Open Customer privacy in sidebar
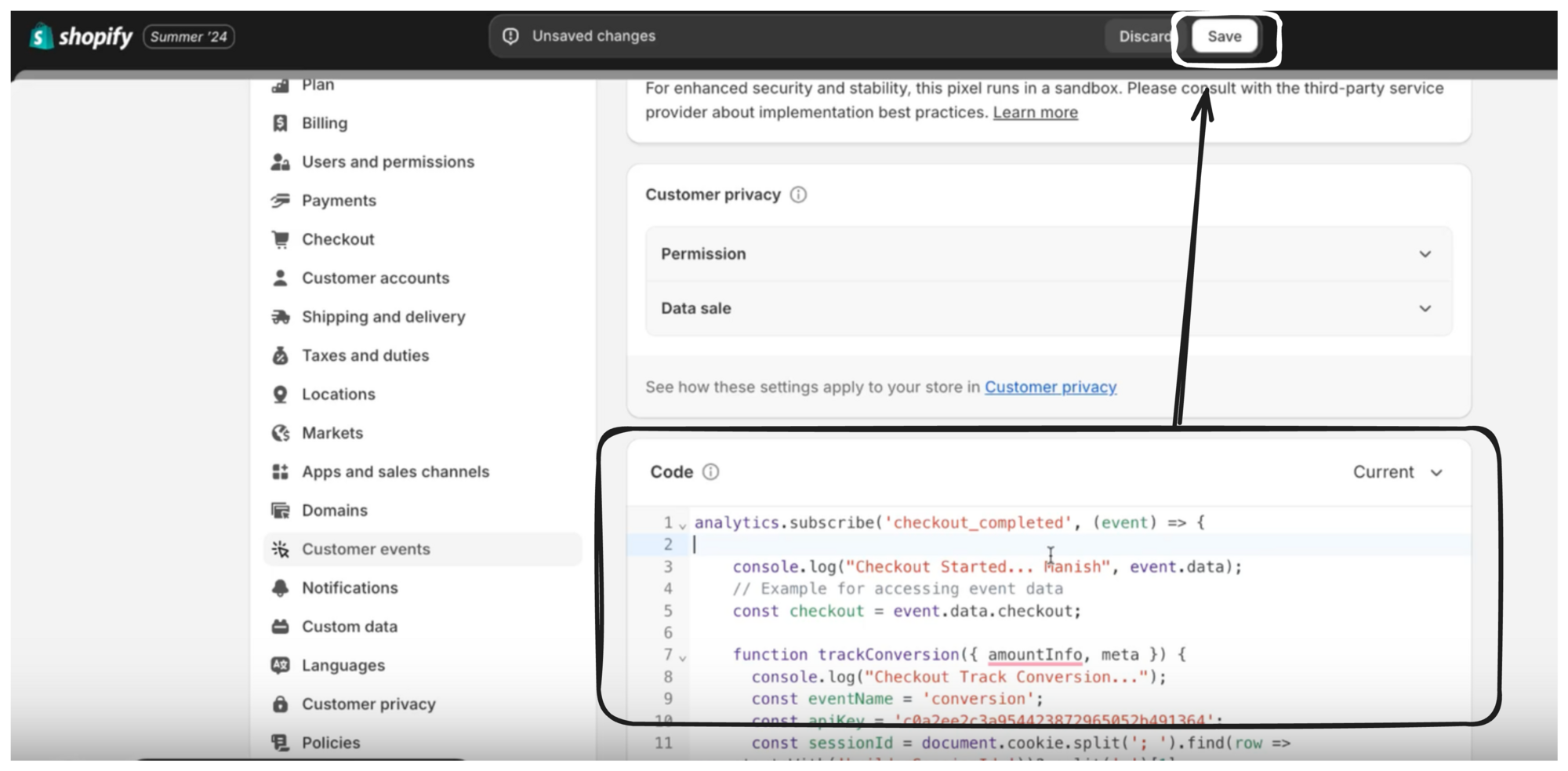The image size is (1568, 771). (369, 704)
